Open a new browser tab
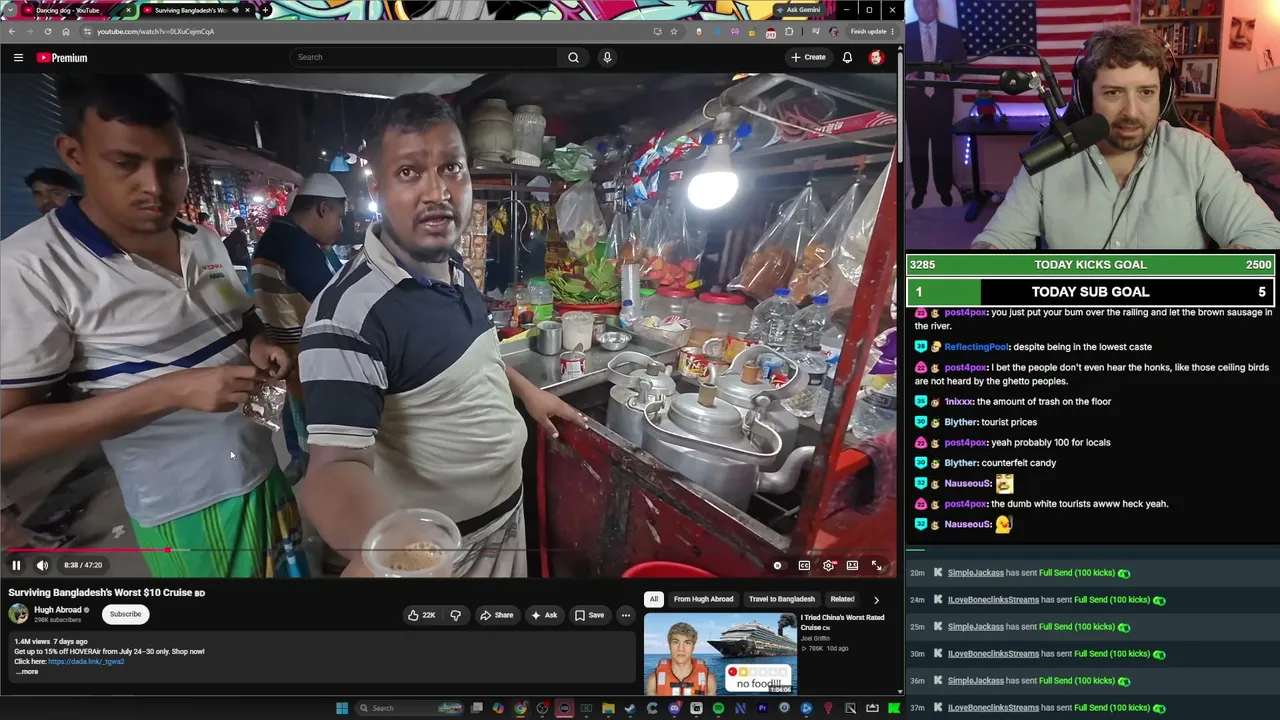 point(265,10)
